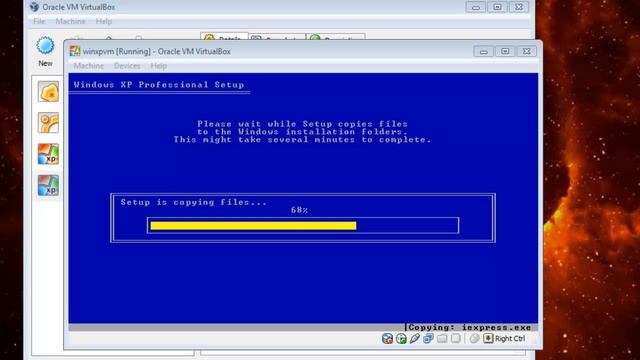Close the VirtualBox Manager window
This screenshot has height=360, width=640.
(519, 7)
